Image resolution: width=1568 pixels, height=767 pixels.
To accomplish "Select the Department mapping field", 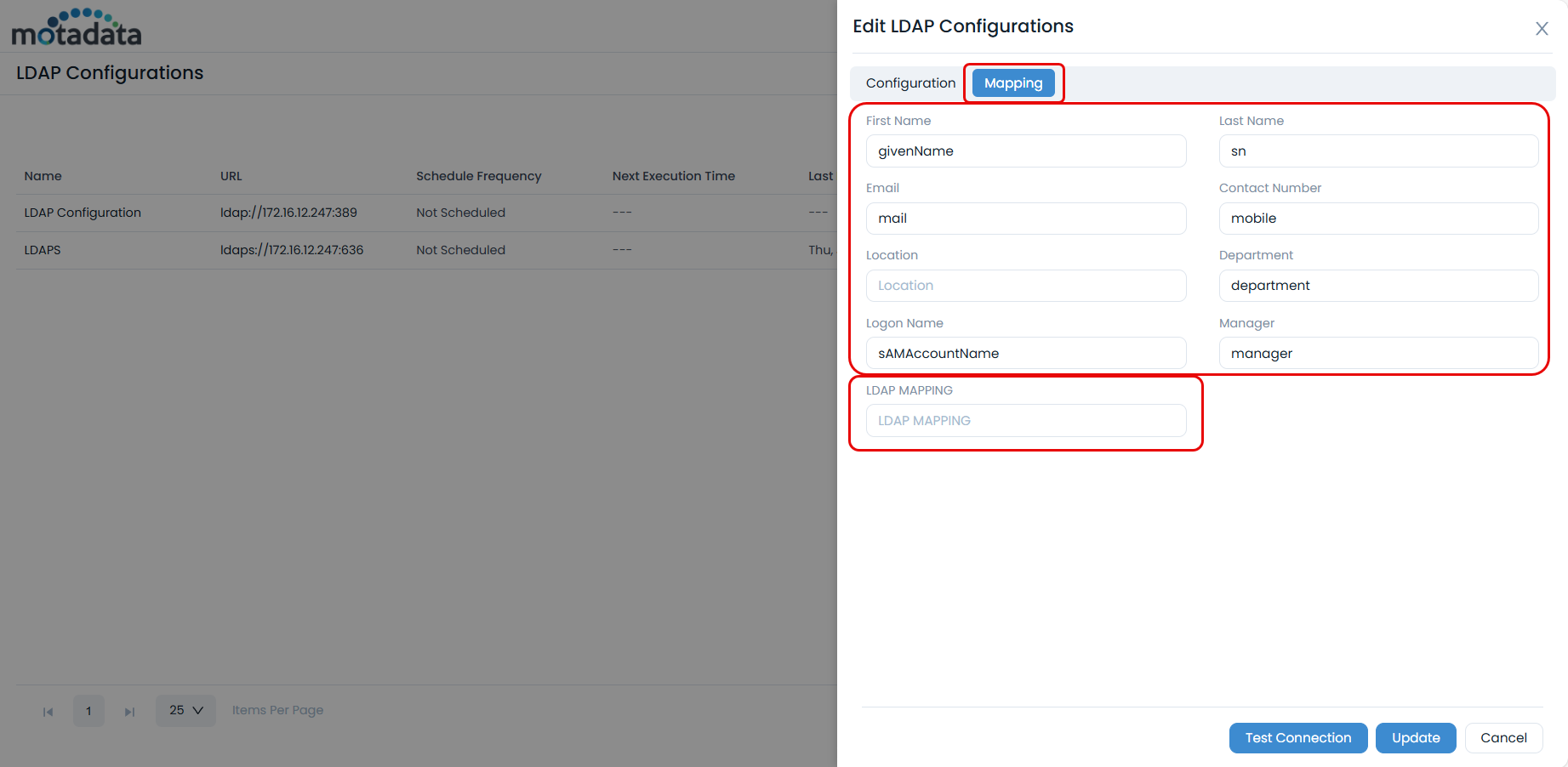I will (1377, 286).
